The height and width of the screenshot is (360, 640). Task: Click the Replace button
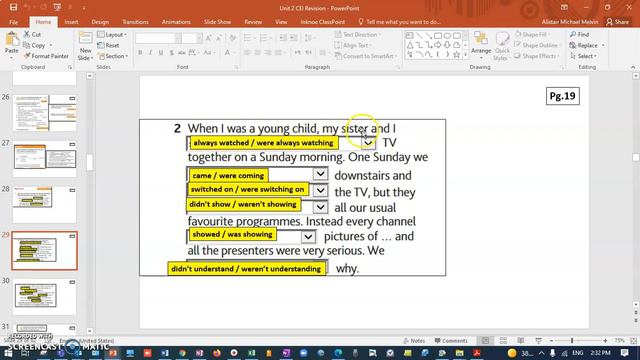(587, 45)
